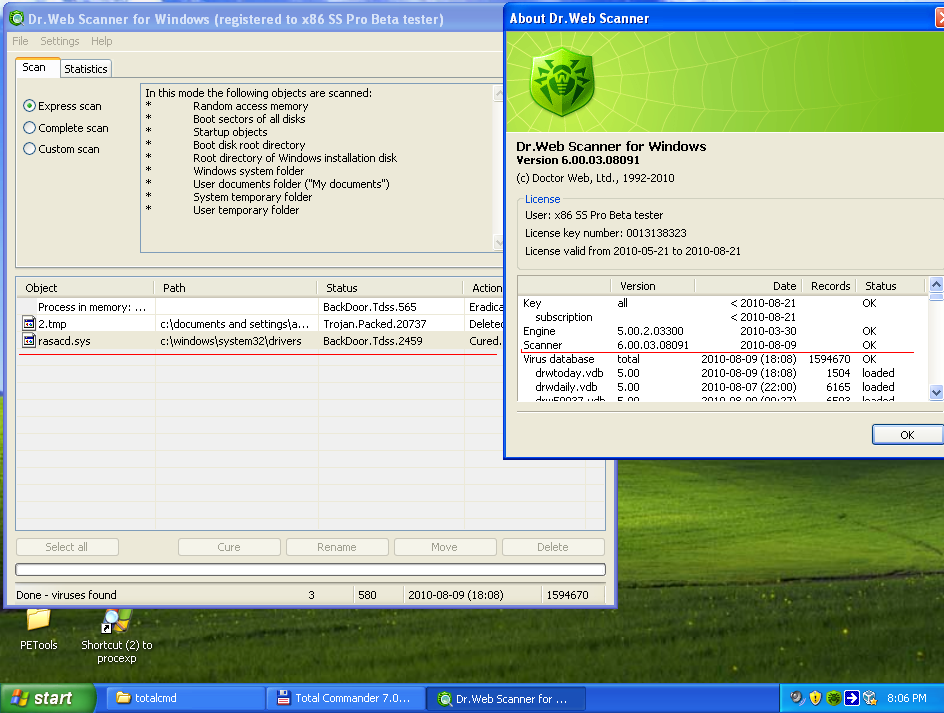The image size is (944, 713).
Task: Click the spider icon on the Dr.Web taskbar button
Action: [x=444, y=699]
